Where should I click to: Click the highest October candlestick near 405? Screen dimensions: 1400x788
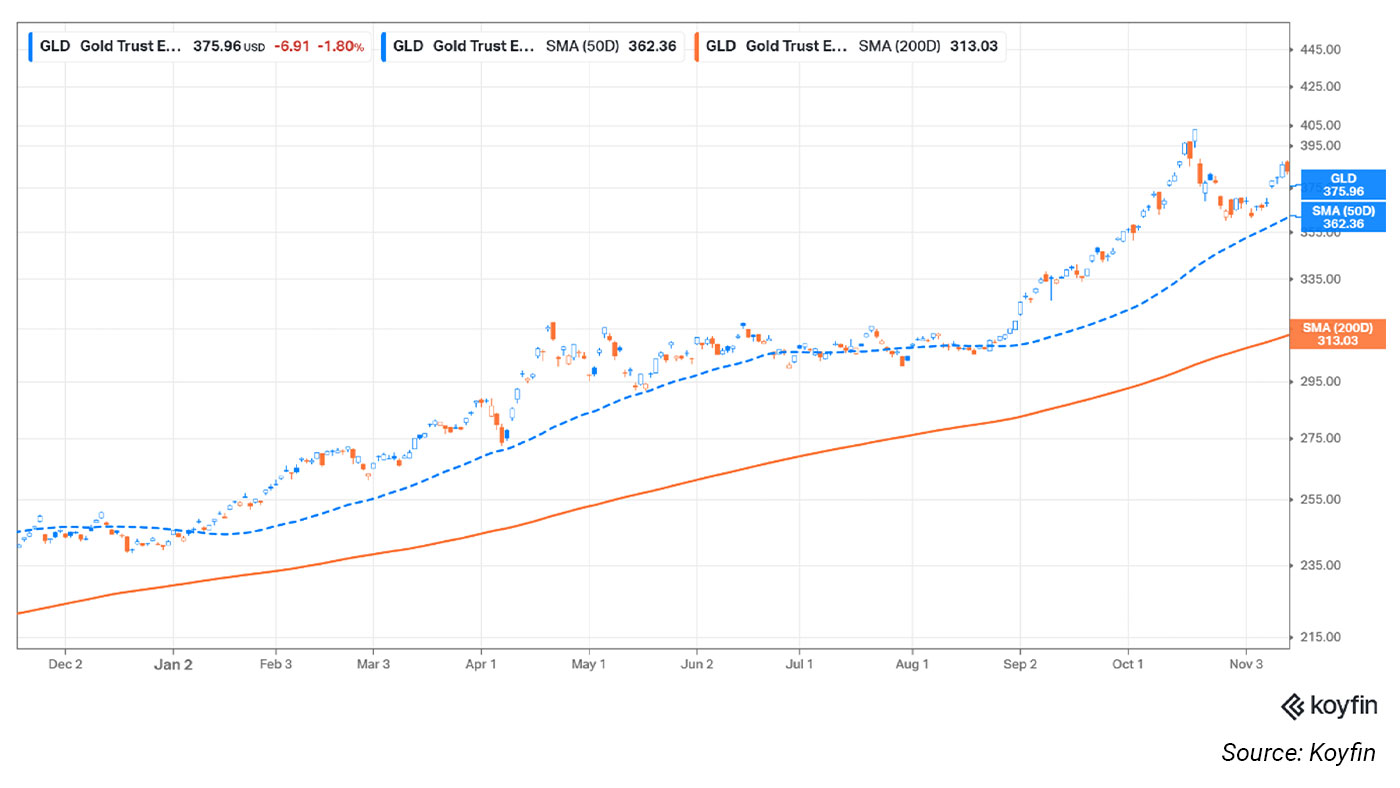1194,138
